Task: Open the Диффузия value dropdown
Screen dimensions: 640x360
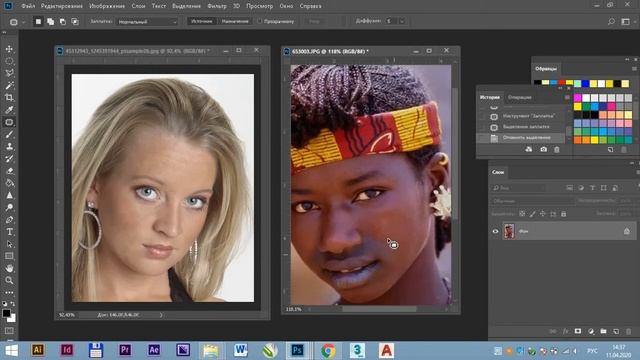Action: pyautogui.click(x=402, y=21)
